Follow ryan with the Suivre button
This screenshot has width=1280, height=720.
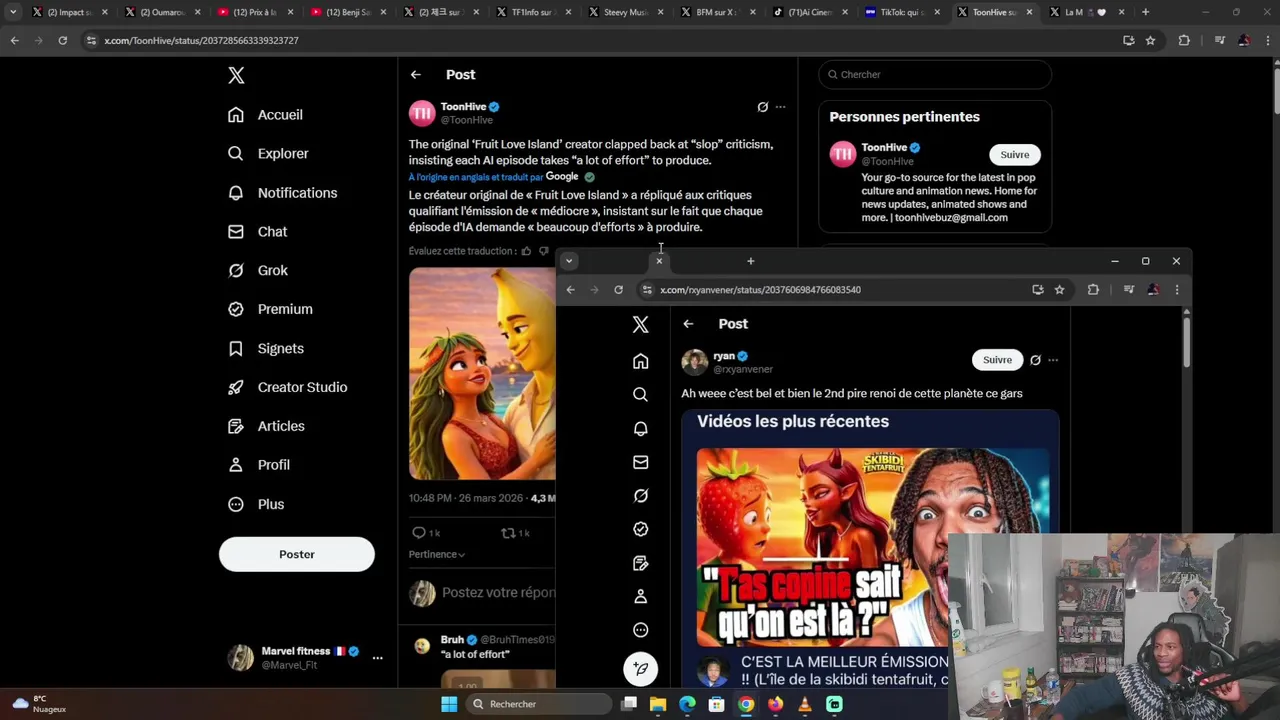pos(997,360)
